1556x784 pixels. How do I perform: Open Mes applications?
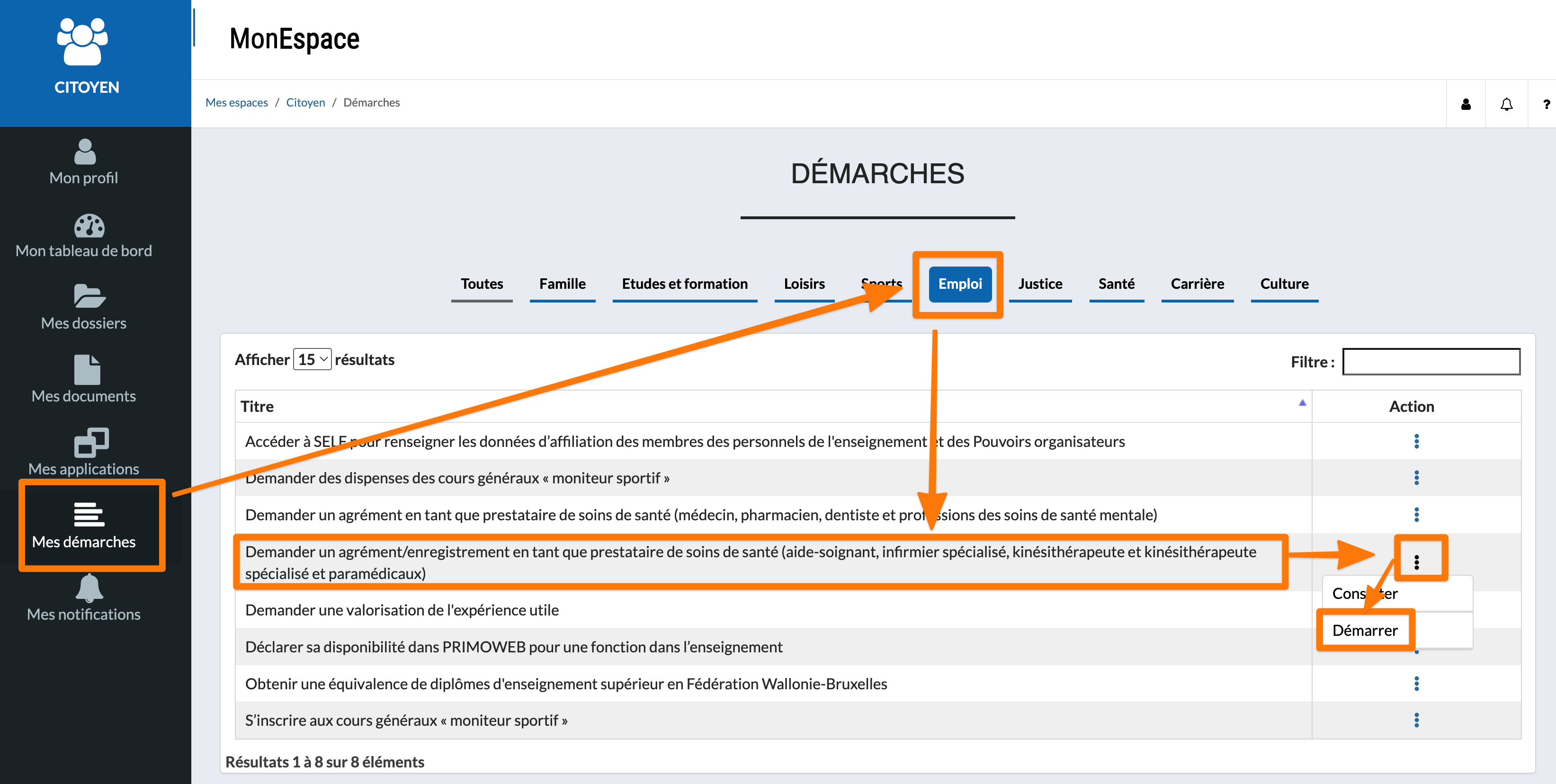pyautogui.click(x=84, y=452)
